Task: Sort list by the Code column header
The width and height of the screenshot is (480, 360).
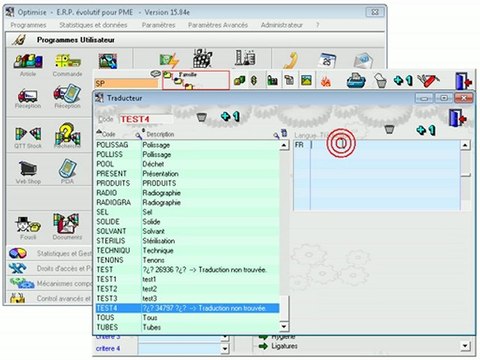Action: [109, 134]
